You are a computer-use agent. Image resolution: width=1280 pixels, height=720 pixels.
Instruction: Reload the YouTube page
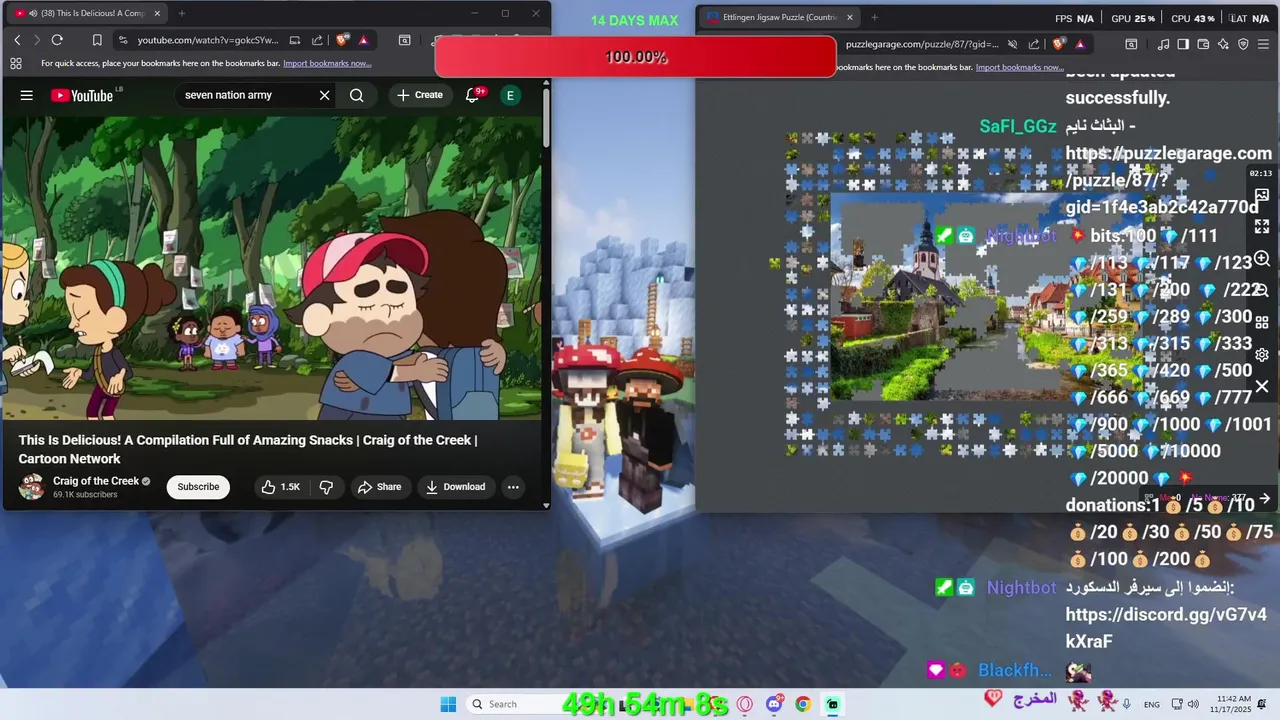pyautogui.click(x=57, y=40)
